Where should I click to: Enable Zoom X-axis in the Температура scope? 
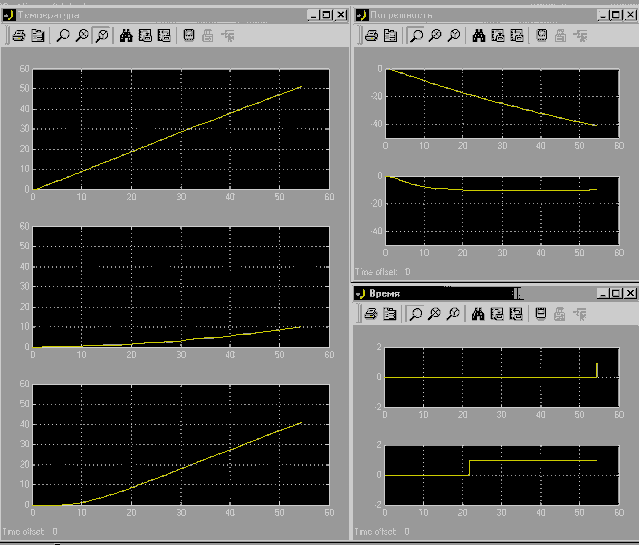[82, 36]
